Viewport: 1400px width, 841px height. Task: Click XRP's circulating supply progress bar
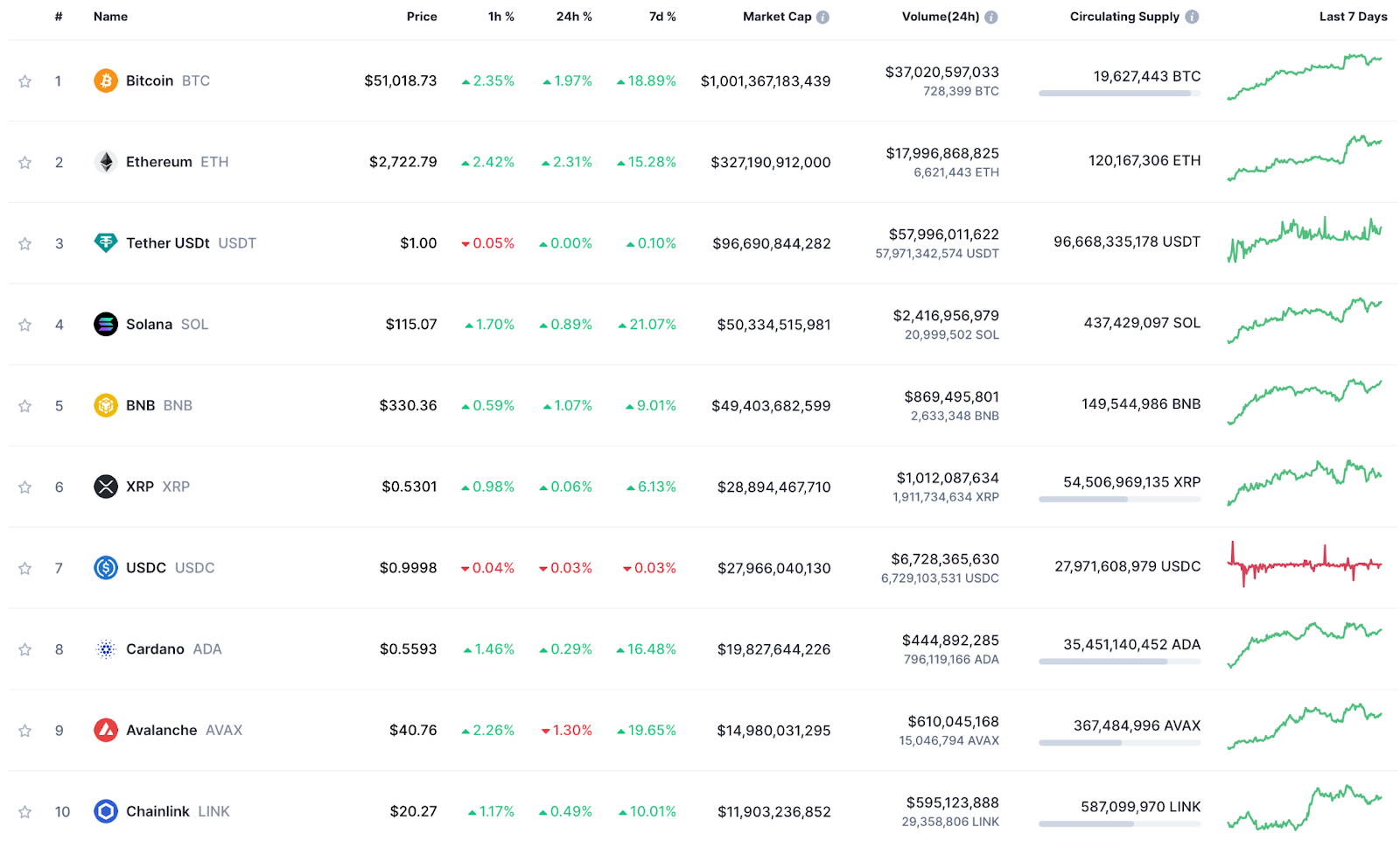click(1119, 499)
